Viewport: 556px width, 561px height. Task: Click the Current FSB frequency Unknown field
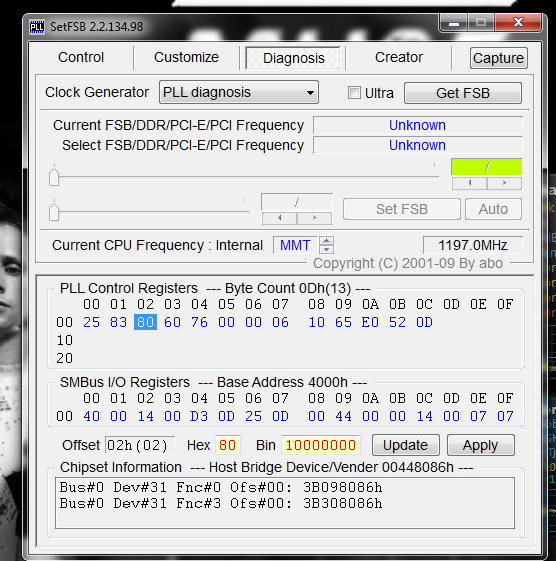(x=417, y=125)
